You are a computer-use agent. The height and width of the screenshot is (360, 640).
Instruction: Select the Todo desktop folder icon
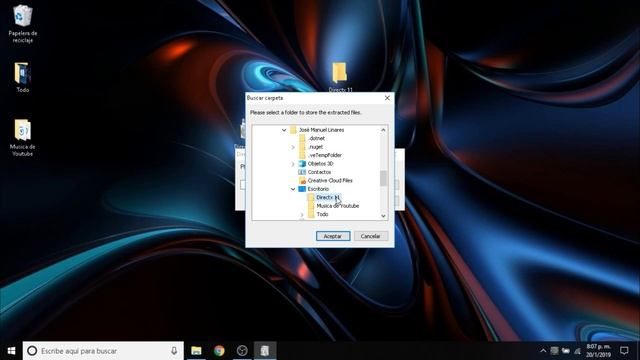(x=22, y=77)
